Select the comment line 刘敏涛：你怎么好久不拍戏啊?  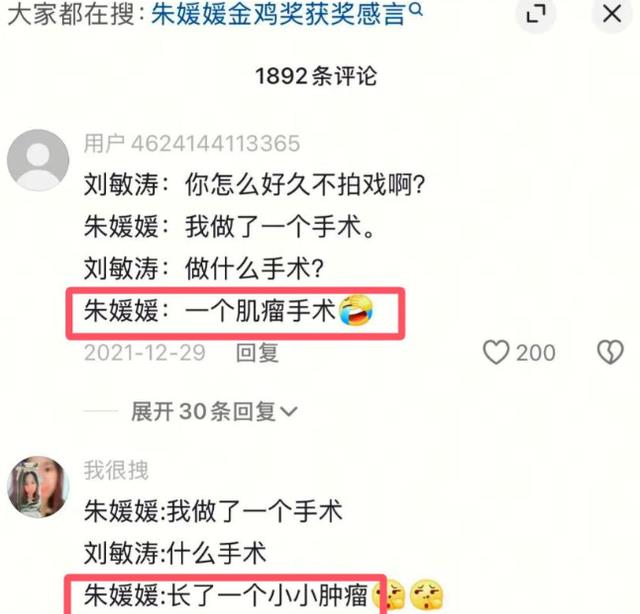click(x=255, y=185)
